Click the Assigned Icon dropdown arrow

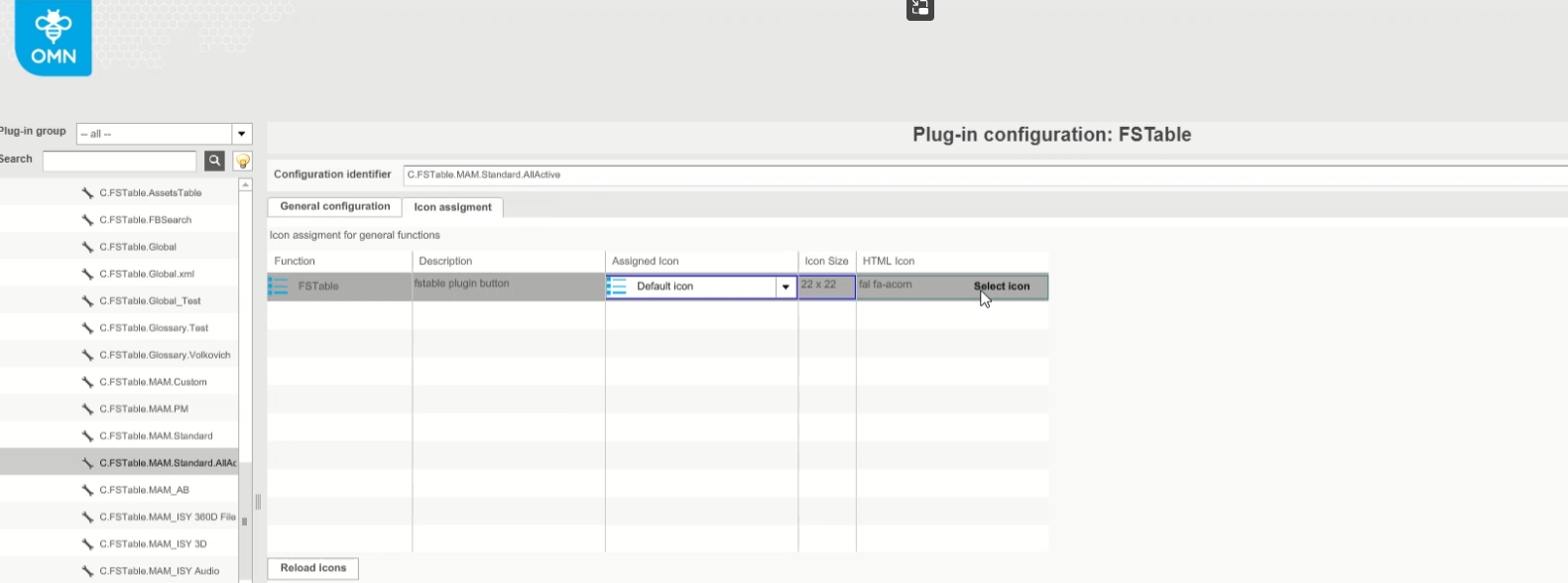point(785,287)
